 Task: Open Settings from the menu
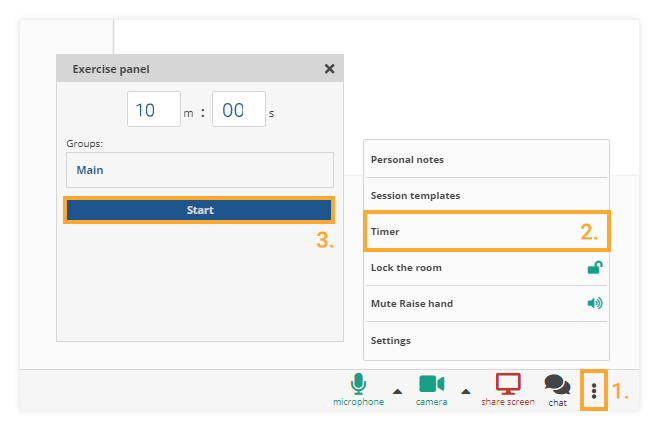coord(486,340)
